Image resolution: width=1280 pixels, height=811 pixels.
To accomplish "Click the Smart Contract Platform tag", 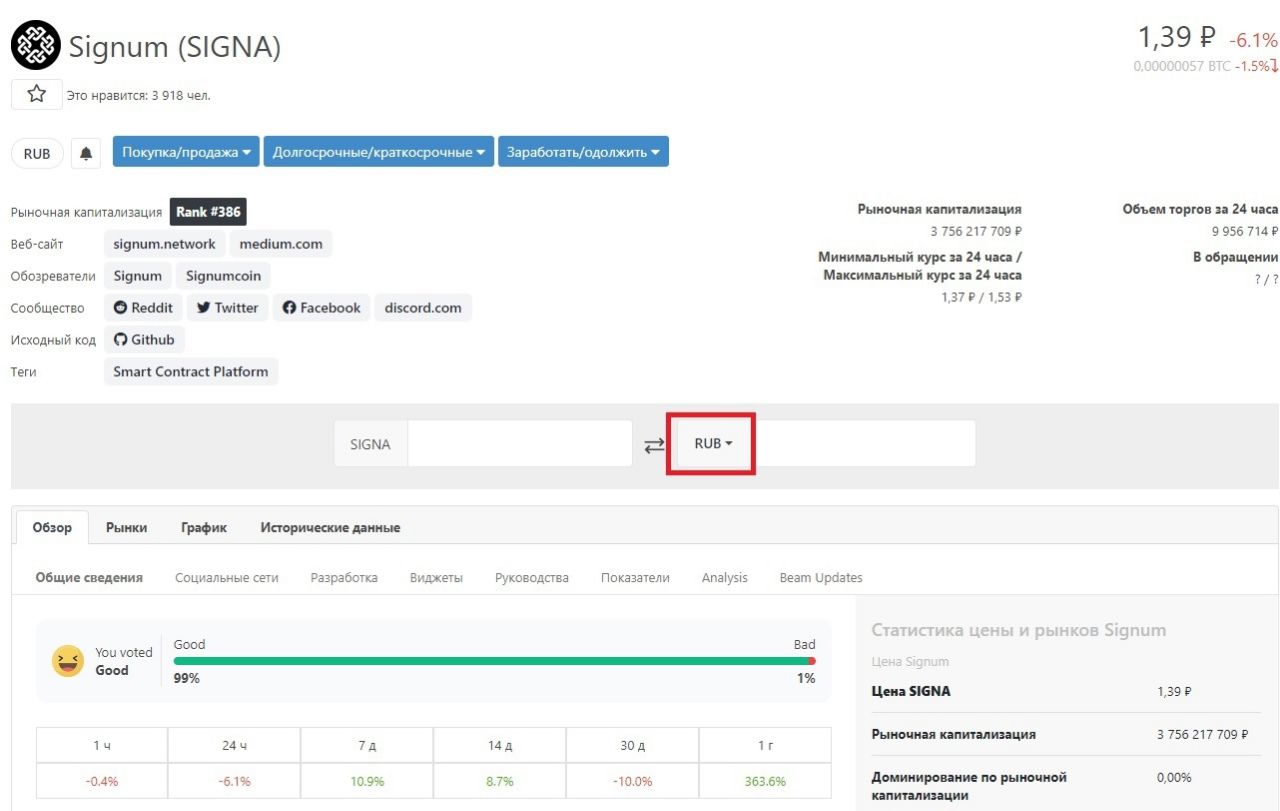I will [191, 372].
